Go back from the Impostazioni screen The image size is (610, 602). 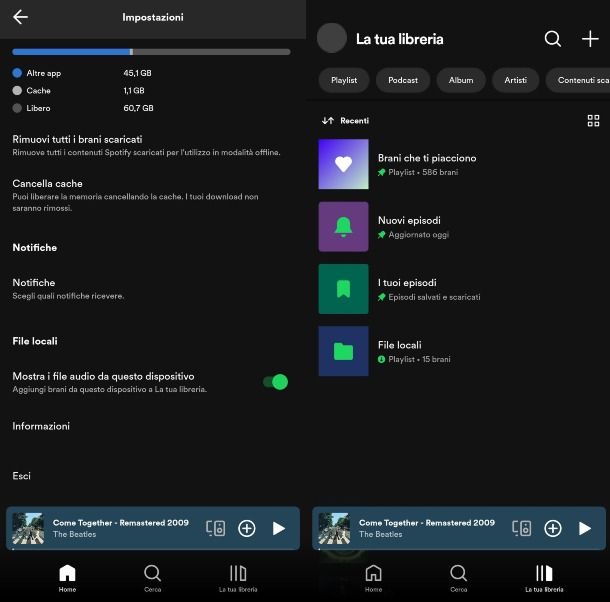(x=20, y=17)
